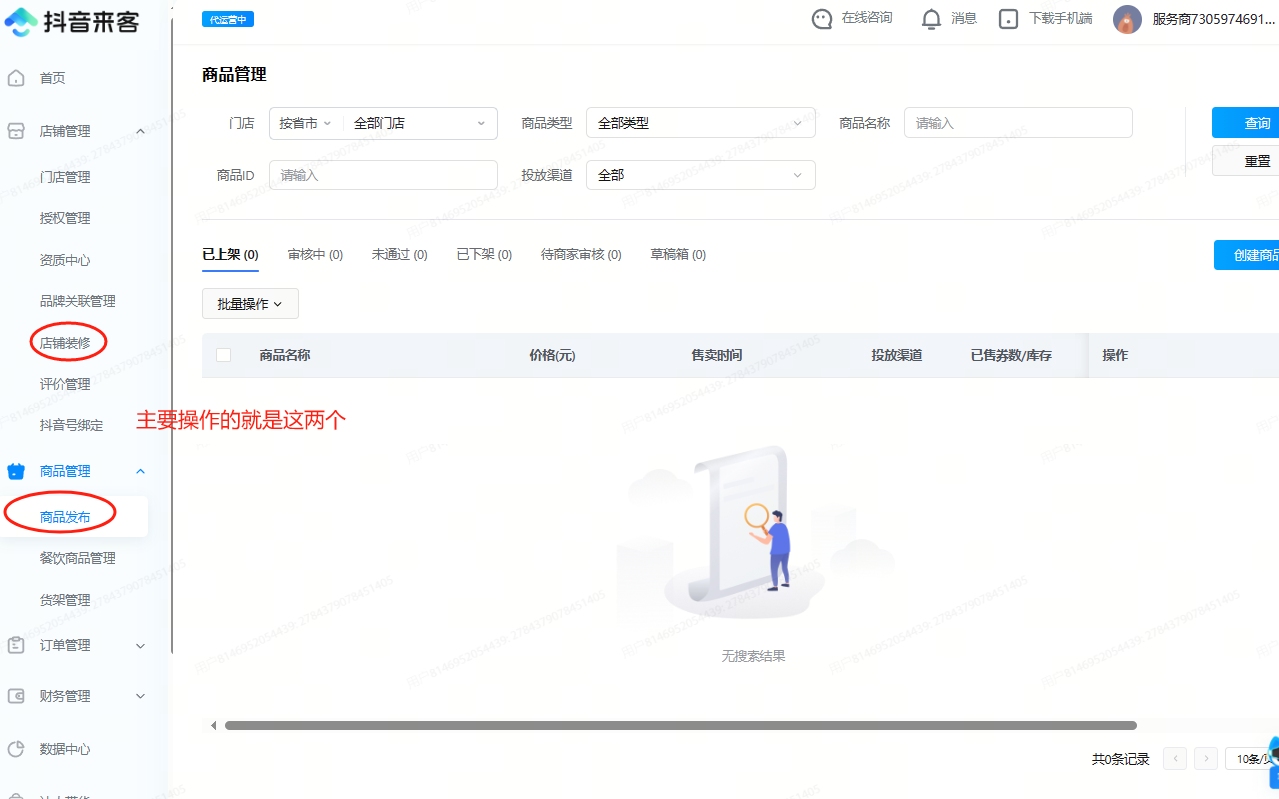Toggle the select-all checkbox in table header
1279x799 pixels.
click(x=223, y=355)
